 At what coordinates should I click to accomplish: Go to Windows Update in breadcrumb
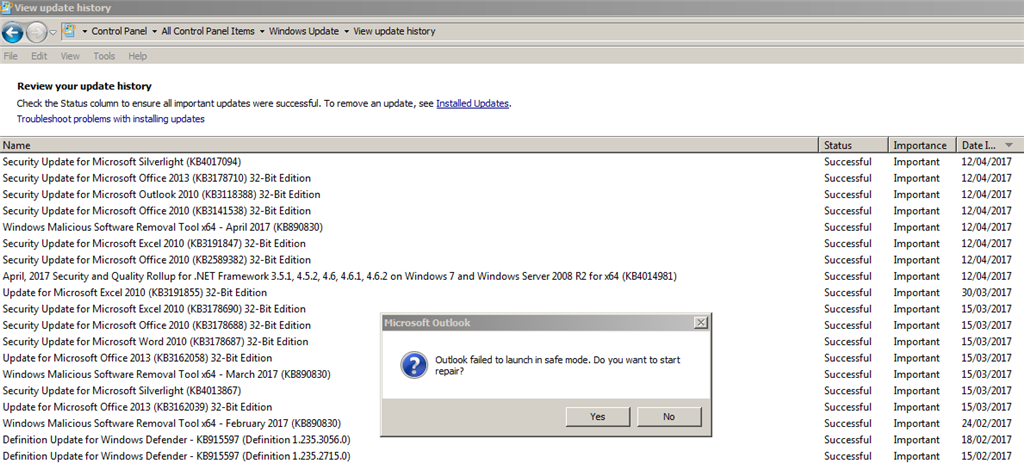coord(304,31)
